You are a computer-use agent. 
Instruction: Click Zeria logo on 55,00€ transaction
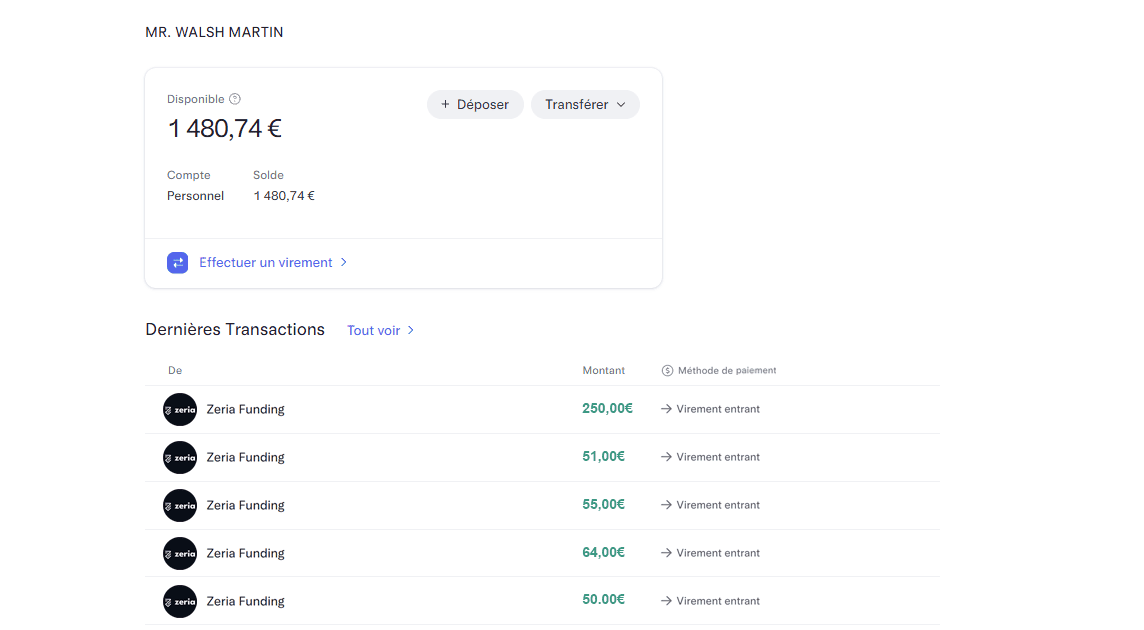[x=180, y=506]
